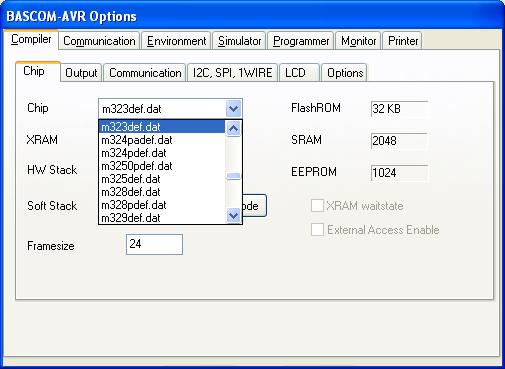This screenshot has width=505, height=369.
Task: Collapse the Chip dropdown via its arrow
Action: [233, 108]
